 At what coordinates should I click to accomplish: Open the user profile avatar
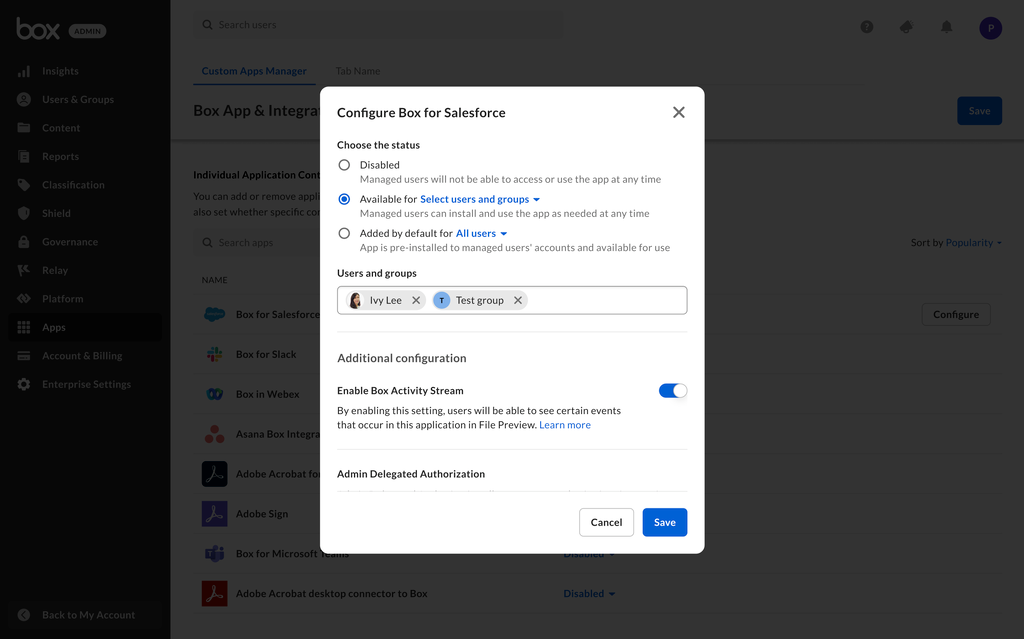[x=990, y=28]
